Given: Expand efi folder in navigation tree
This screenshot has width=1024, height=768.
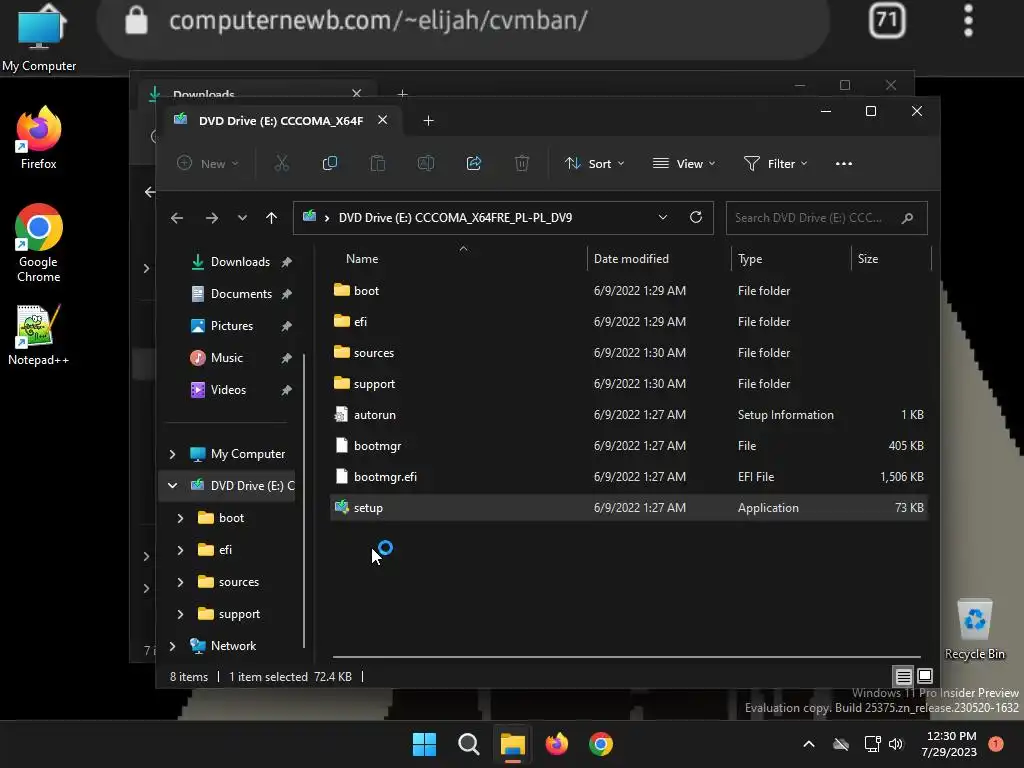Looking at the screenshot, I should pyautogui.click(x=180, y=550).
